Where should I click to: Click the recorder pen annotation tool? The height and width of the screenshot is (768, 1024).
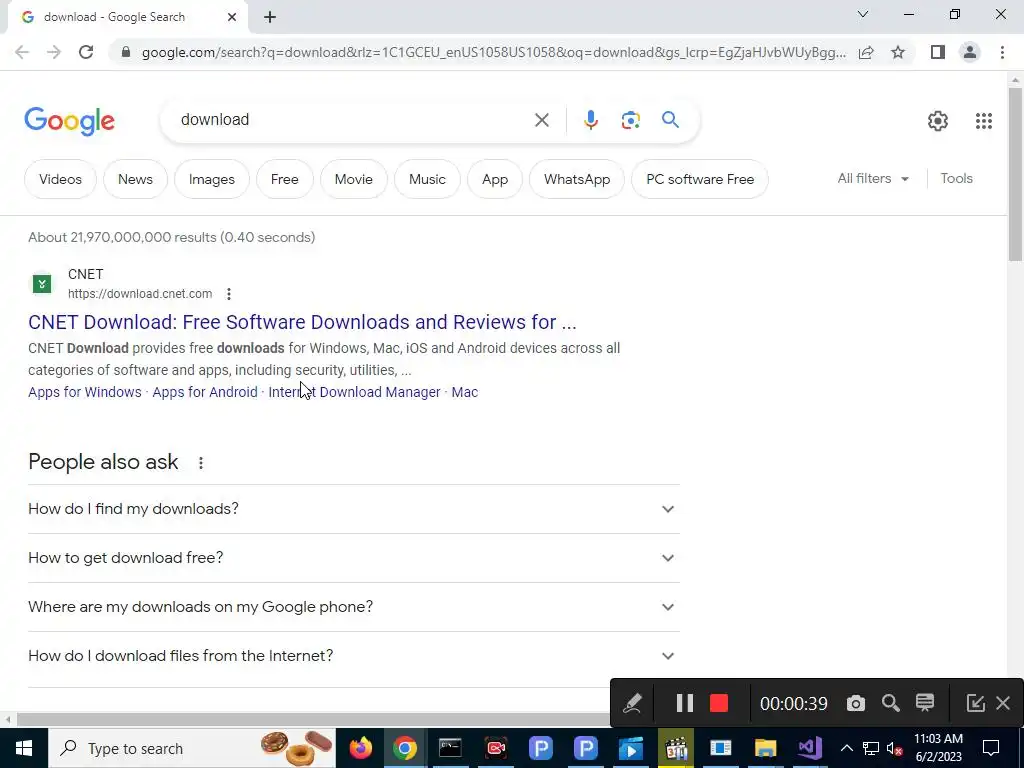[632, 703]
